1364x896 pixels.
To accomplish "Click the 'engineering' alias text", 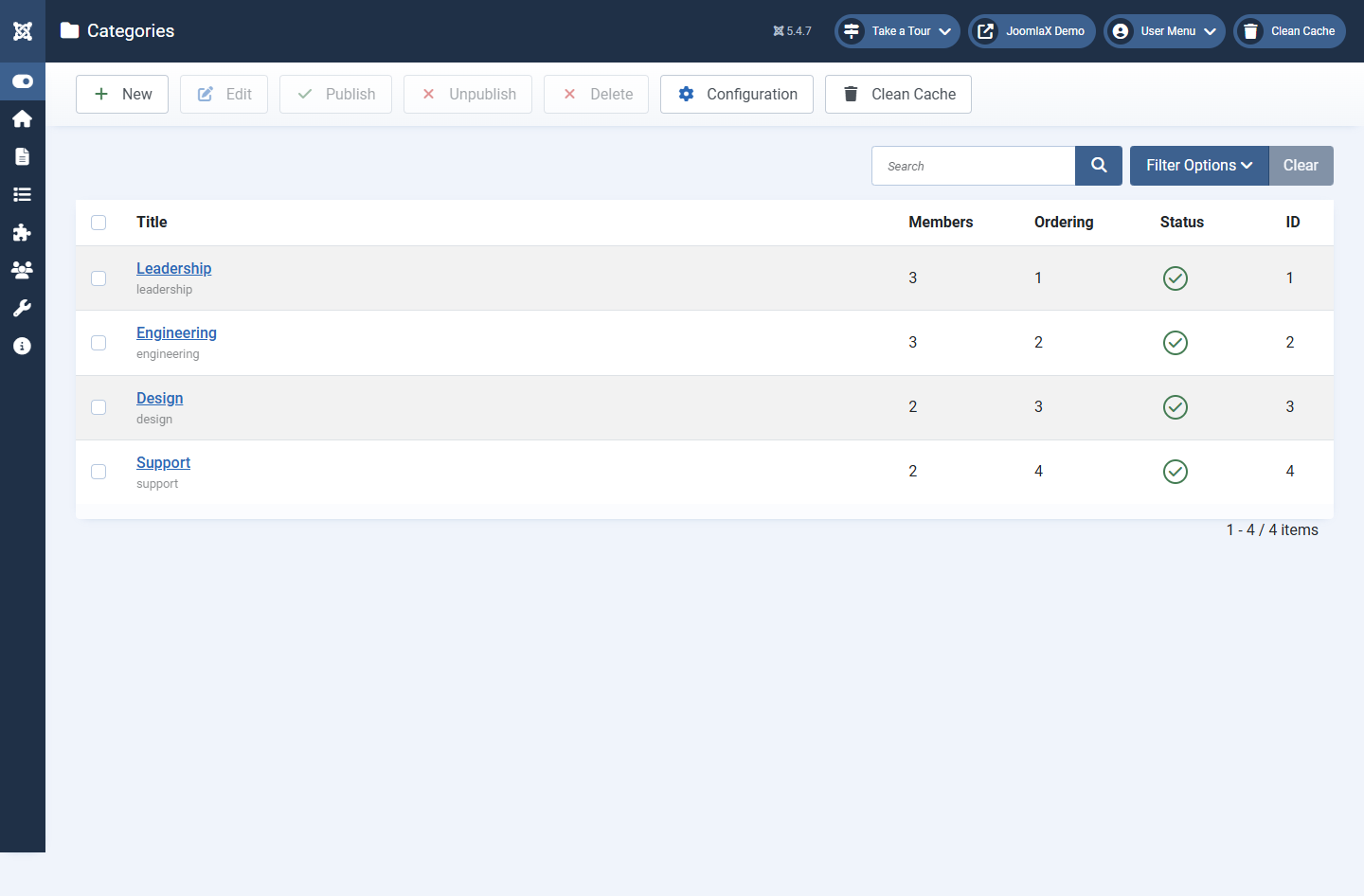I will [x=168, y=354].
